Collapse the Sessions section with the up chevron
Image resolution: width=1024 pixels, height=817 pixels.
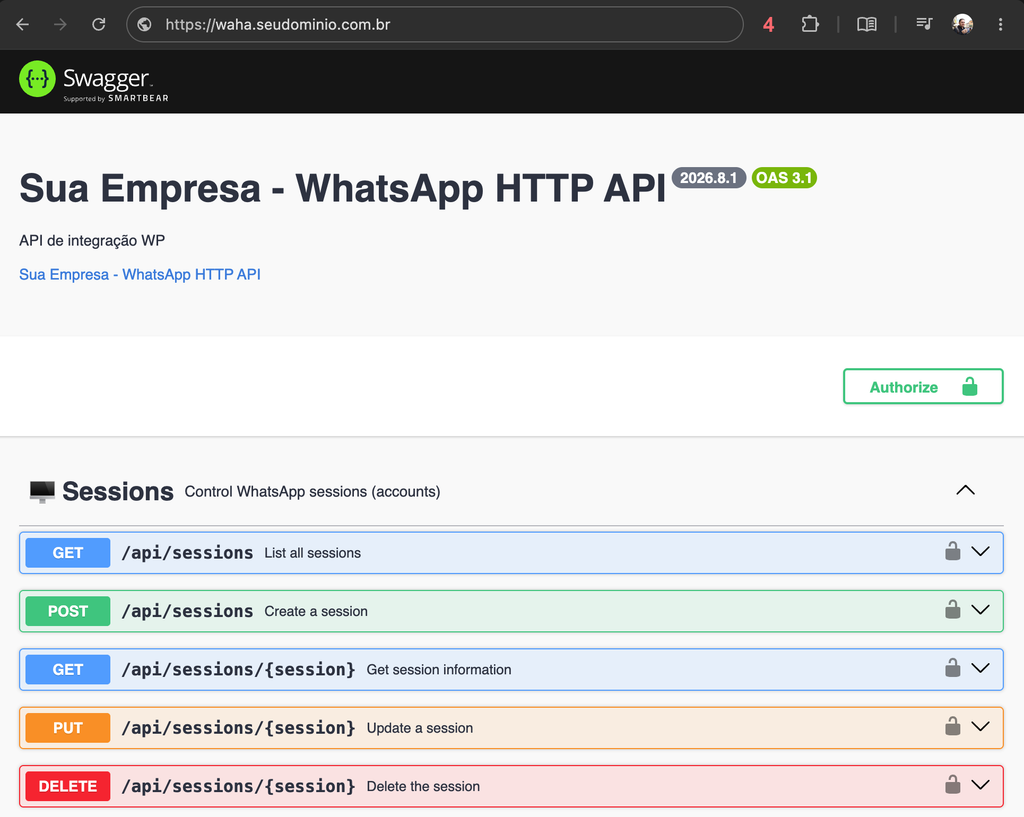point(965,490)
